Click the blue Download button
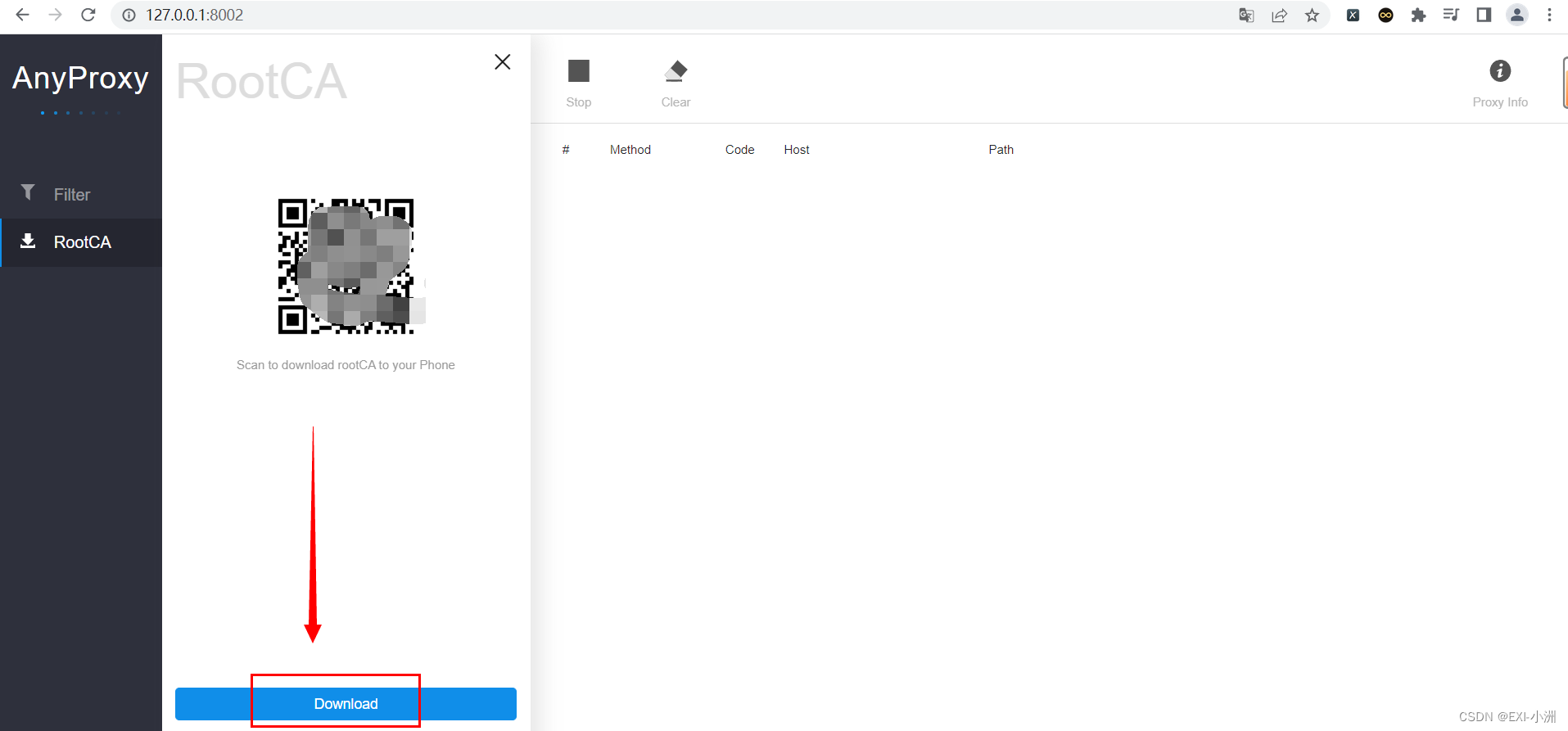Screen dimensions: 1568x731 tap(346, 704)
